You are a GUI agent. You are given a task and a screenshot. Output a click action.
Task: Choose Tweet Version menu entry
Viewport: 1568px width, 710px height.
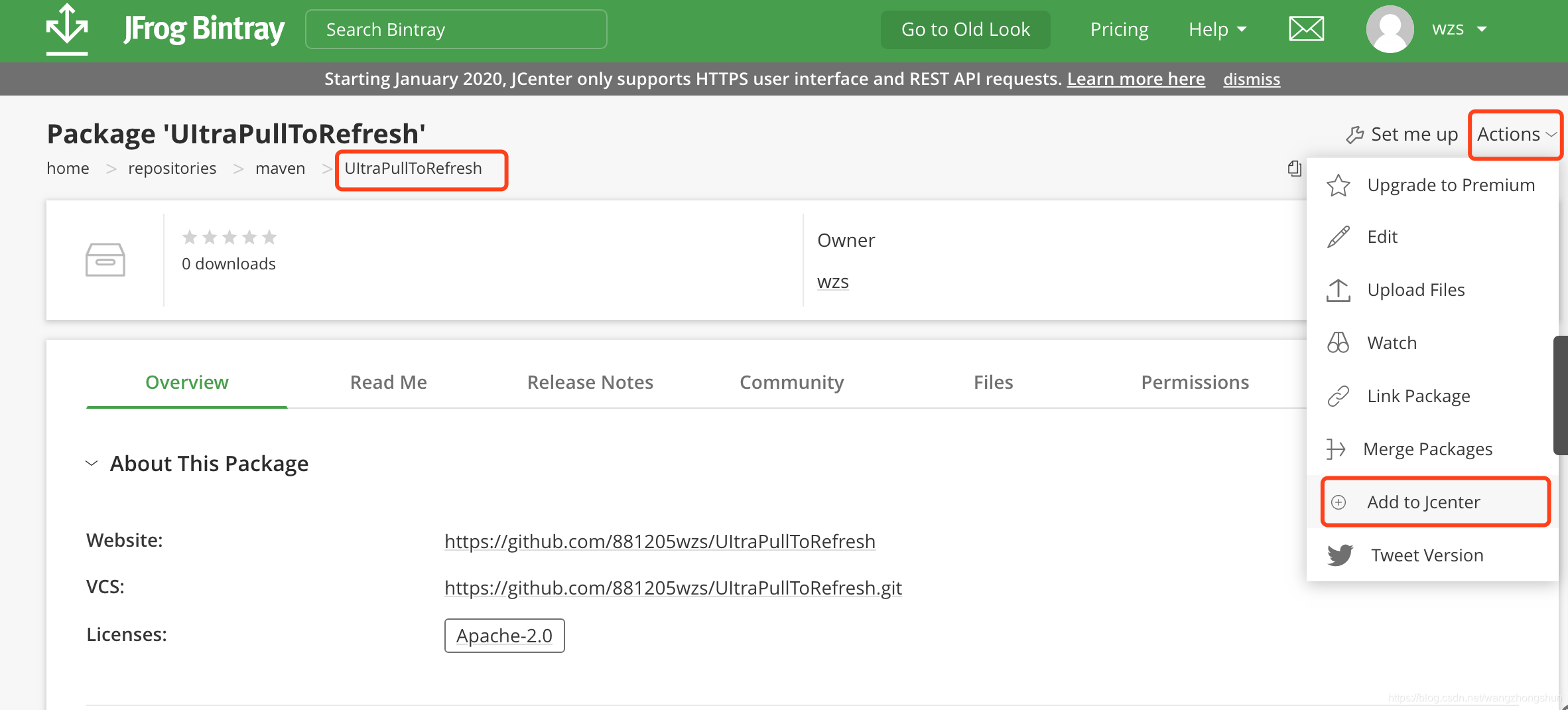pyautogui.click(x=1433, y=555)
